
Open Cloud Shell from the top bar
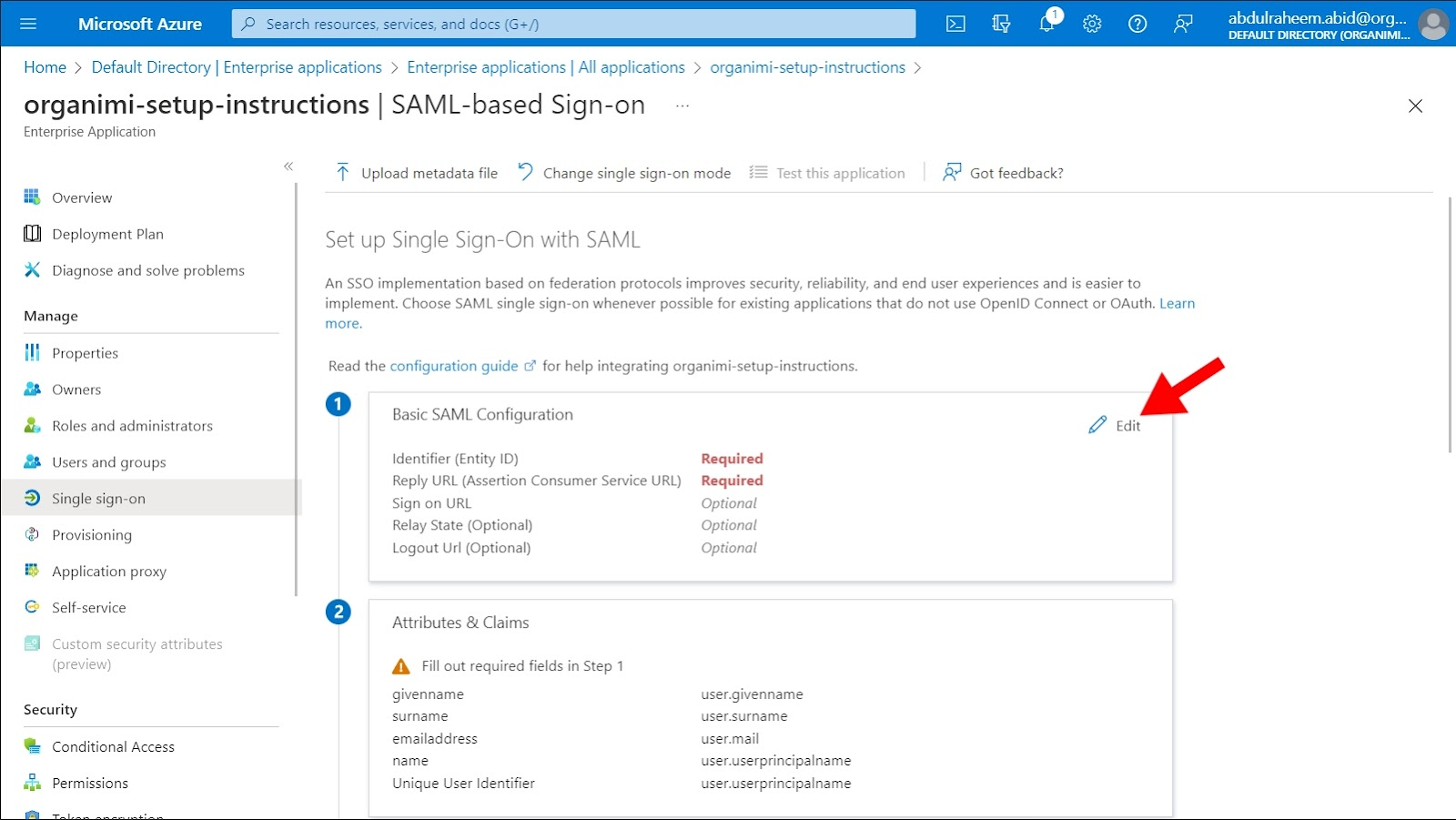(x=955, y=24)
